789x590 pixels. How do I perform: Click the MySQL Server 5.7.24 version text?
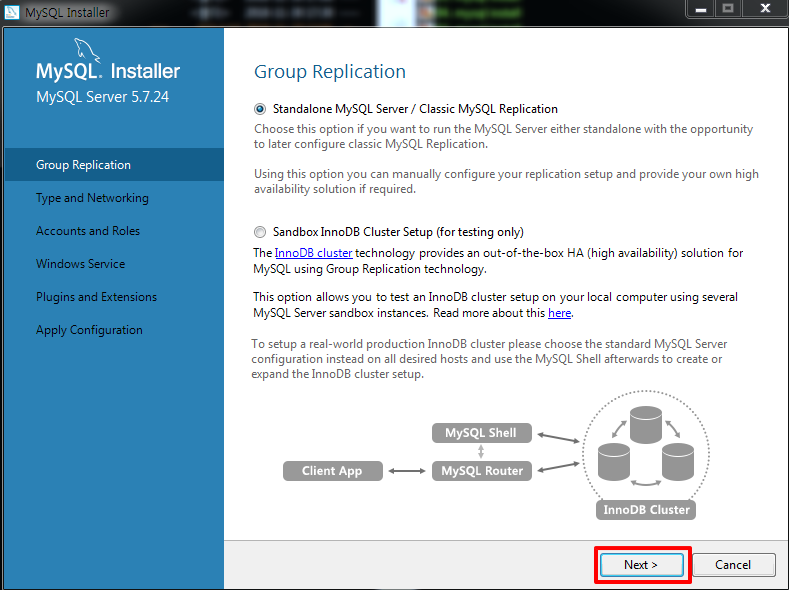click(103, 97)
